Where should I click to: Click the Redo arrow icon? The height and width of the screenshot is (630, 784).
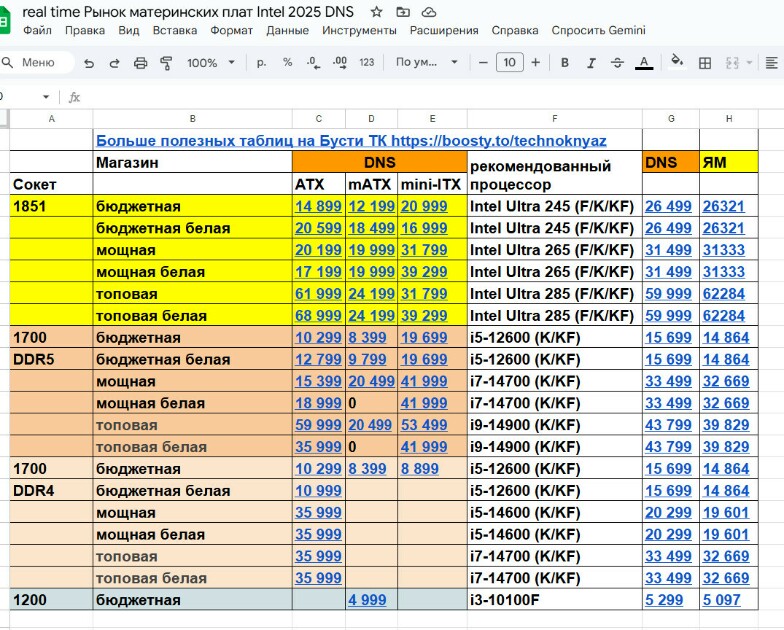(x=114, y=63)
